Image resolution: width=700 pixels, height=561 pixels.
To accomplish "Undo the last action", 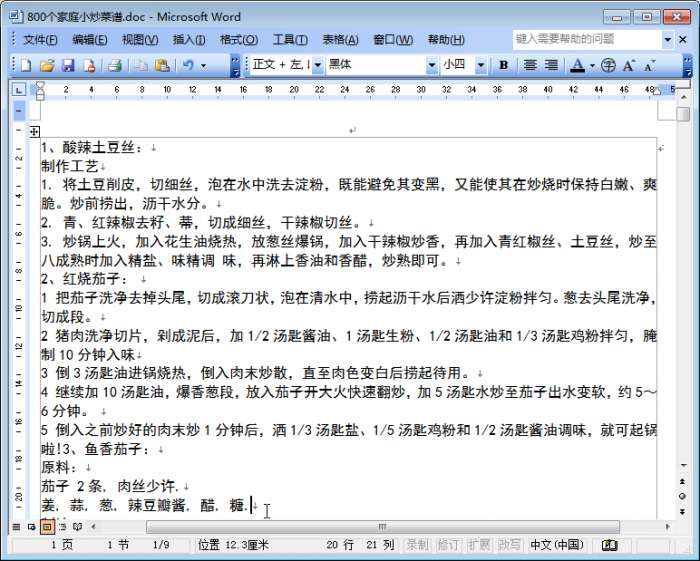I will [188, 66].
